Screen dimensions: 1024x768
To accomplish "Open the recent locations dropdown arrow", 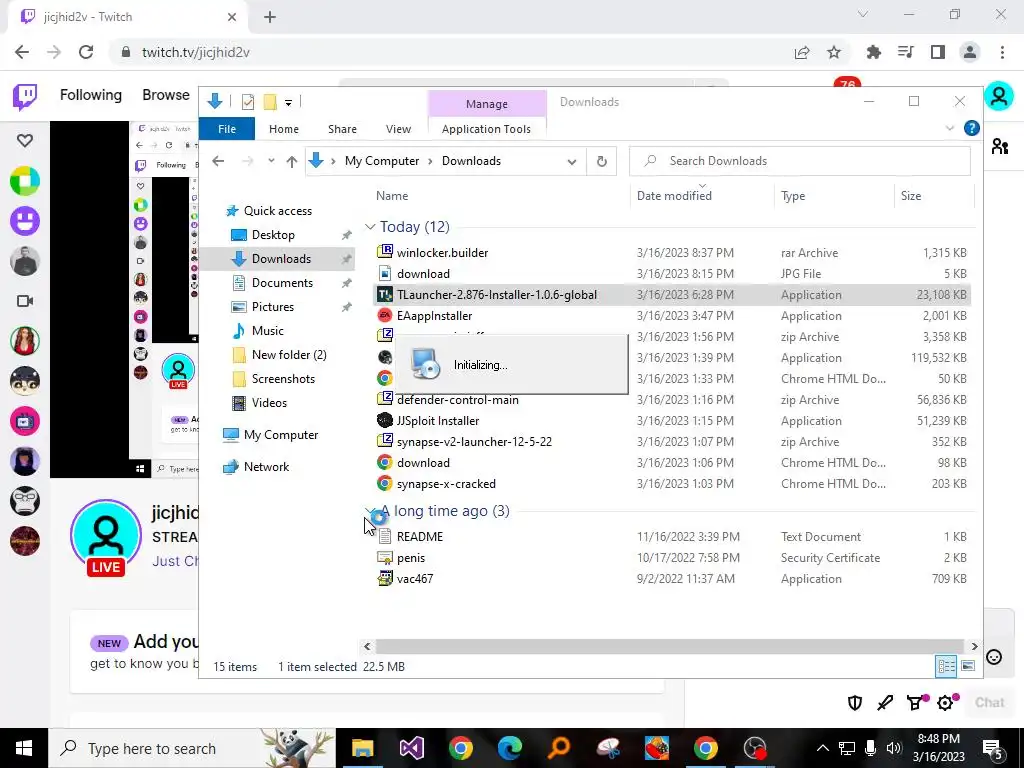I will (x=271, y=161).
